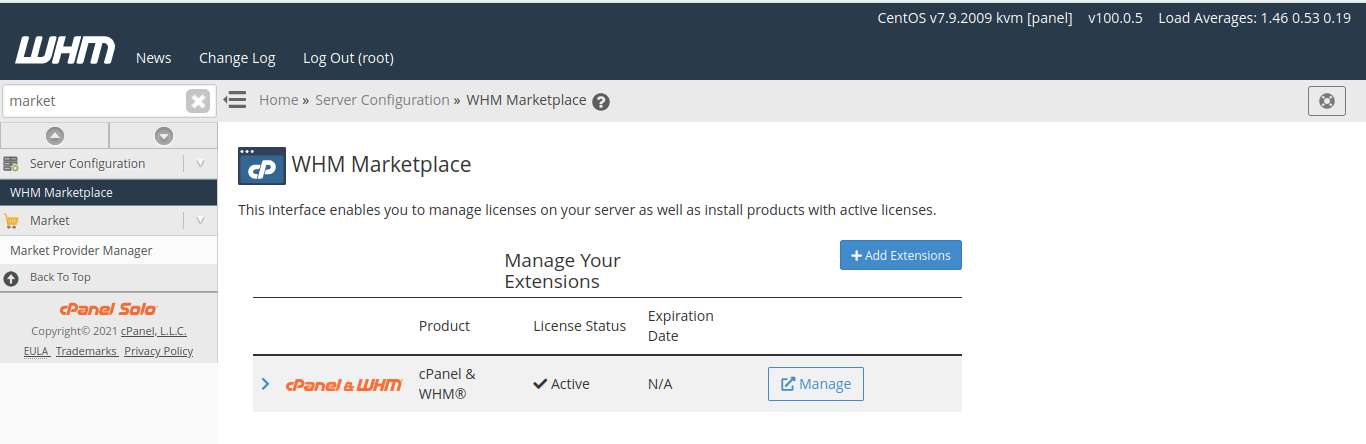The image size is (1366, 444).
Task: Open Market Provider Manager in sidebar
Action: click(108, 251)
